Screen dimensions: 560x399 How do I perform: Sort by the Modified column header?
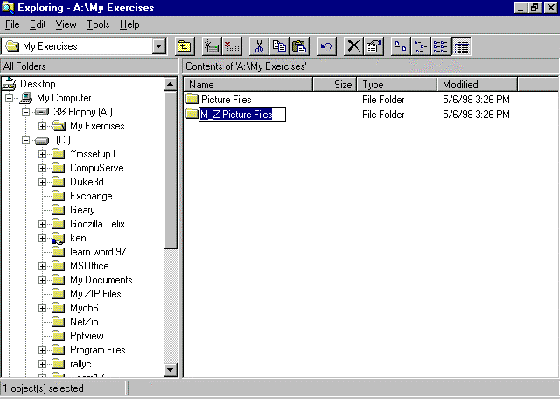[x=477, y=84]
